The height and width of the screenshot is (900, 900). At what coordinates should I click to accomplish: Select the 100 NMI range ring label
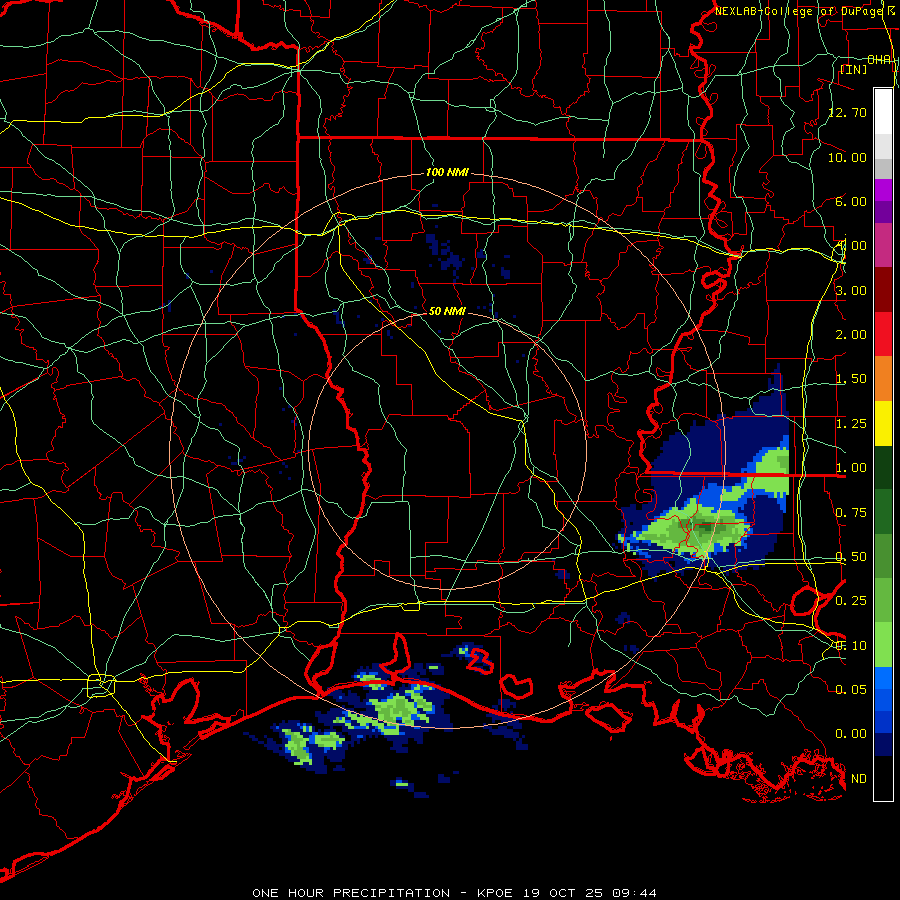tap(447, 172)
